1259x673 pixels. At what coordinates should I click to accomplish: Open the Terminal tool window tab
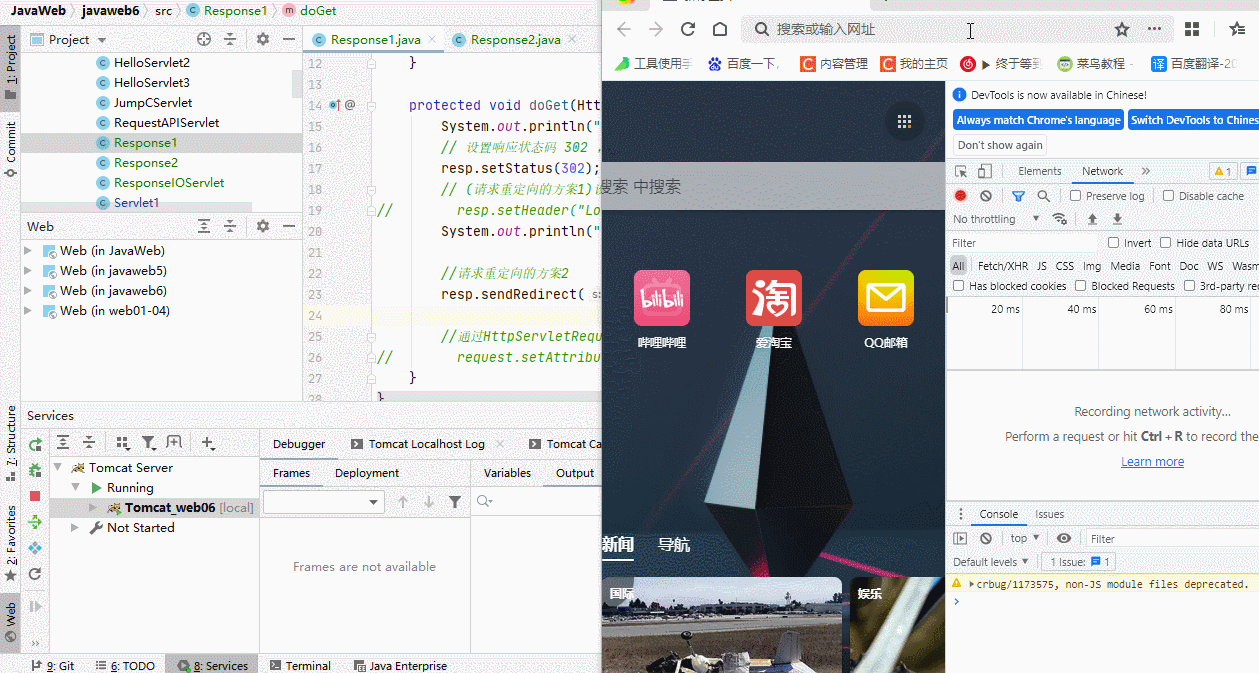click(299, 665)
